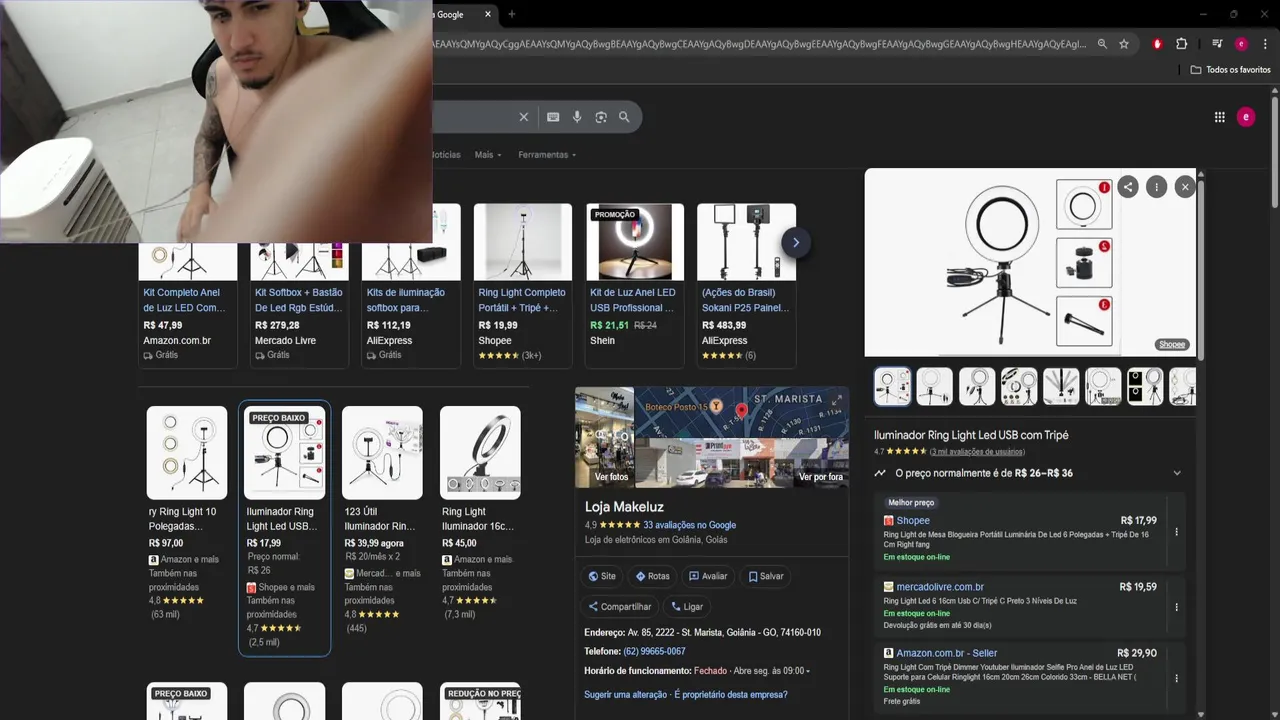Click Sugerir uma alteração link
This screenshot has width=1280, height=720.
tap(625, 695)
